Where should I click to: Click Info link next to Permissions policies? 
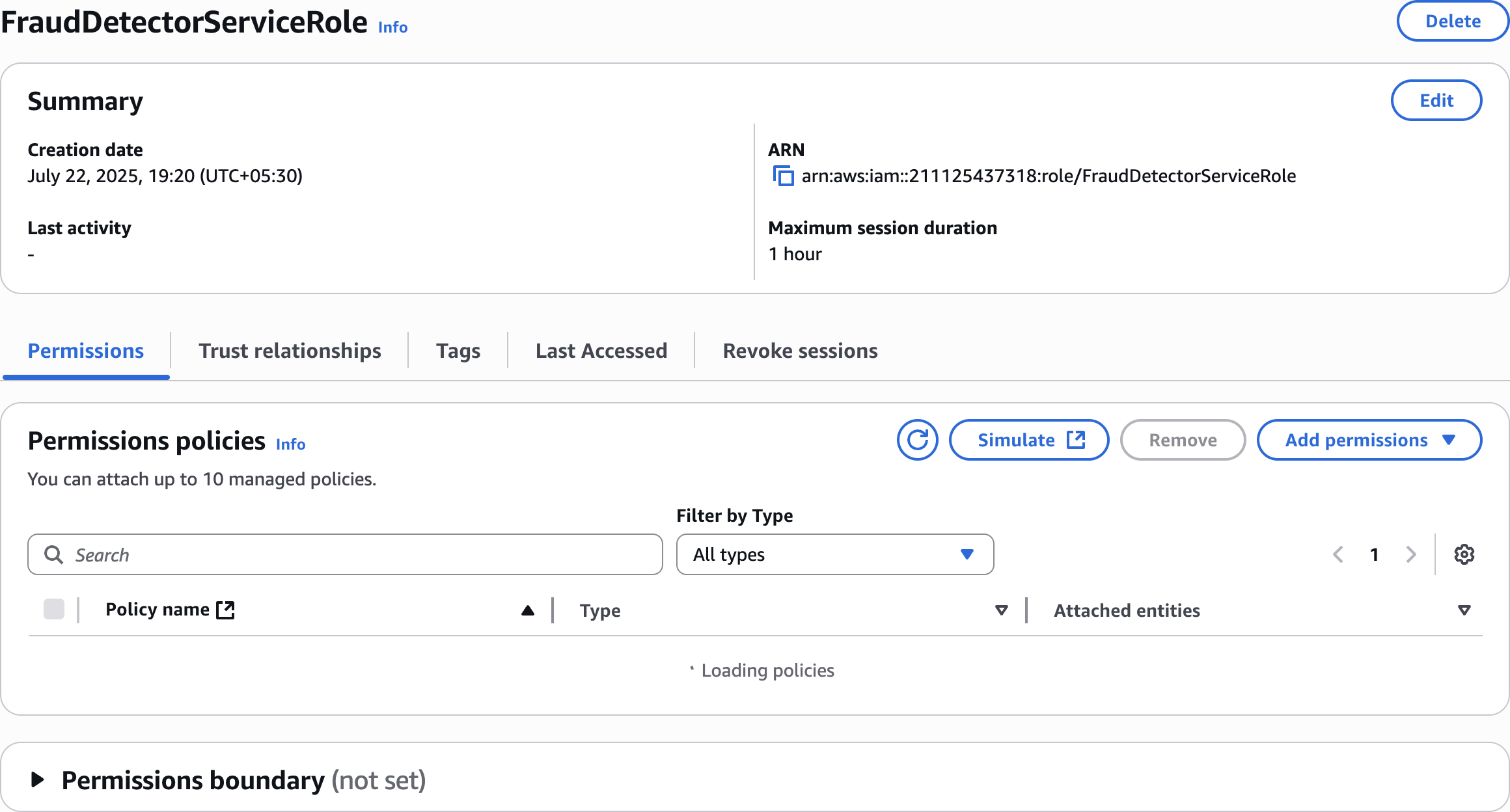pyautogui.click(x=290, y=444)
